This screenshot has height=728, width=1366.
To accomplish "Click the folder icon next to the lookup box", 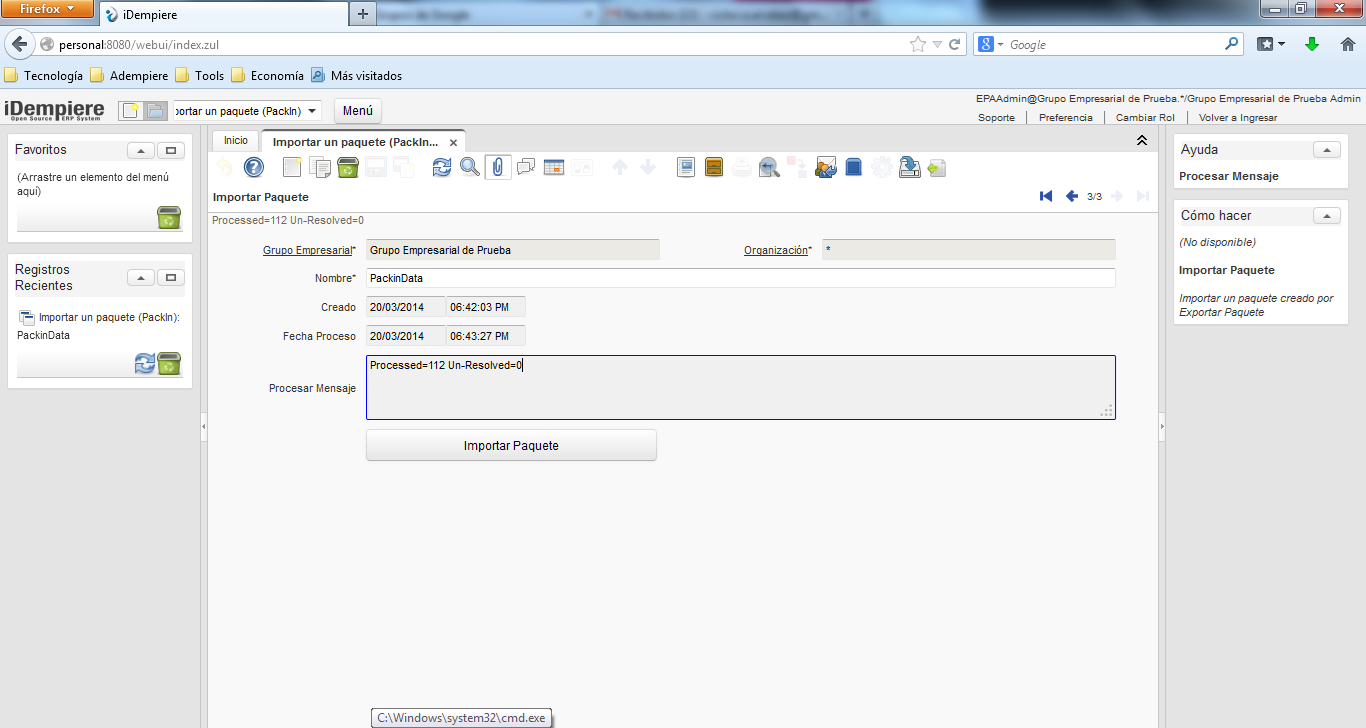I will [155, 111].
